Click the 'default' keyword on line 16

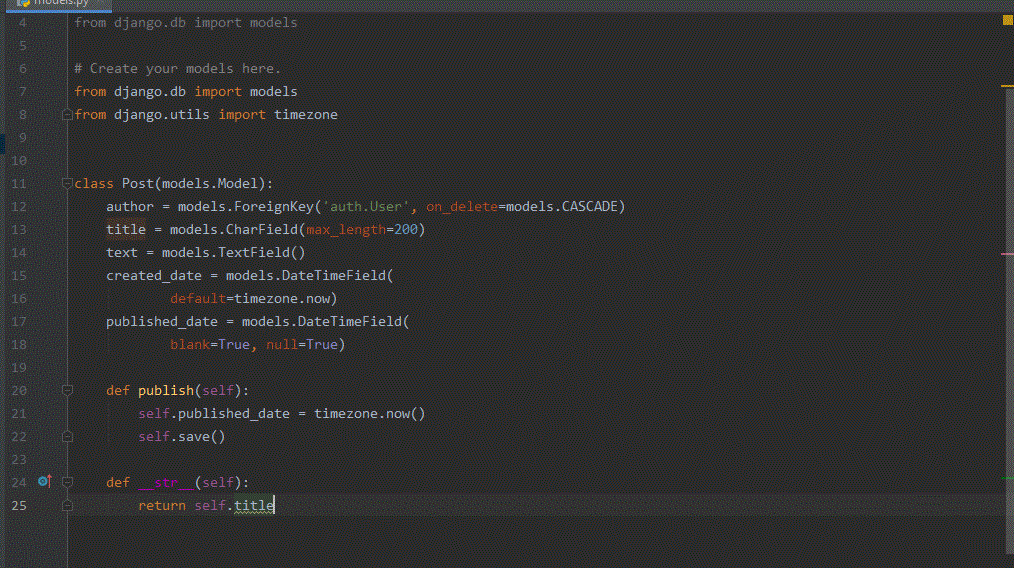[198, 299]
